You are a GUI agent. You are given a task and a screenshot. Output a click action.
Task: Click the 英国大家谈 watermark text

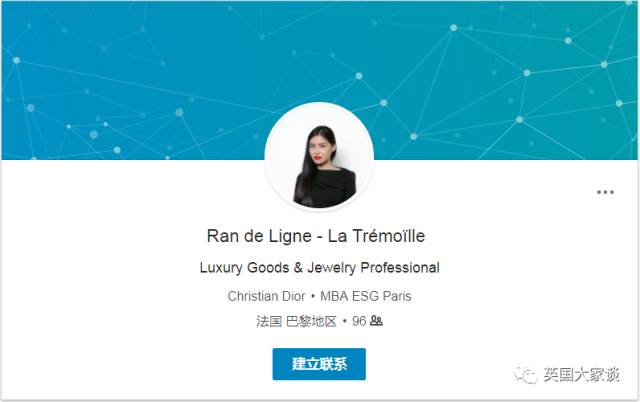(582, 374)
